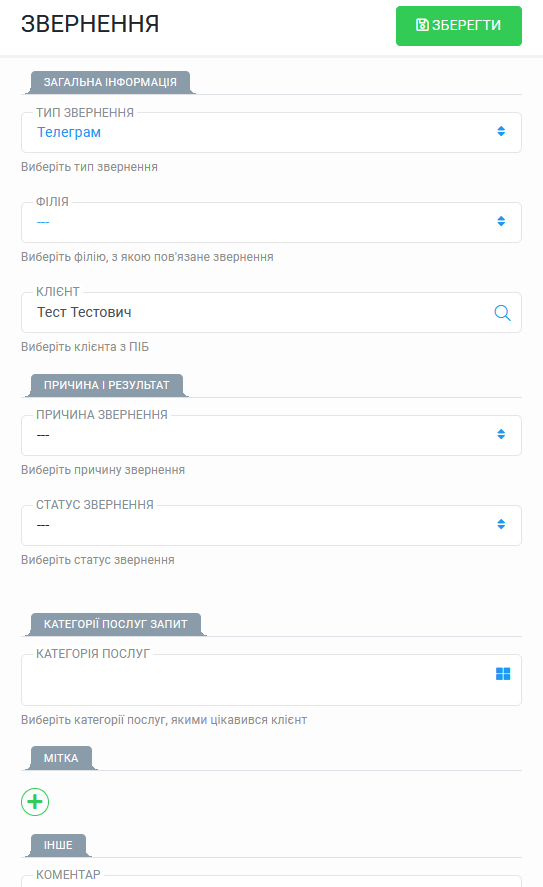This screenshot has width=543, height=887.
Task: Click the green ЗБЕРЕГТИ save button
Action: pyautogui.click(x=459, y=26)
